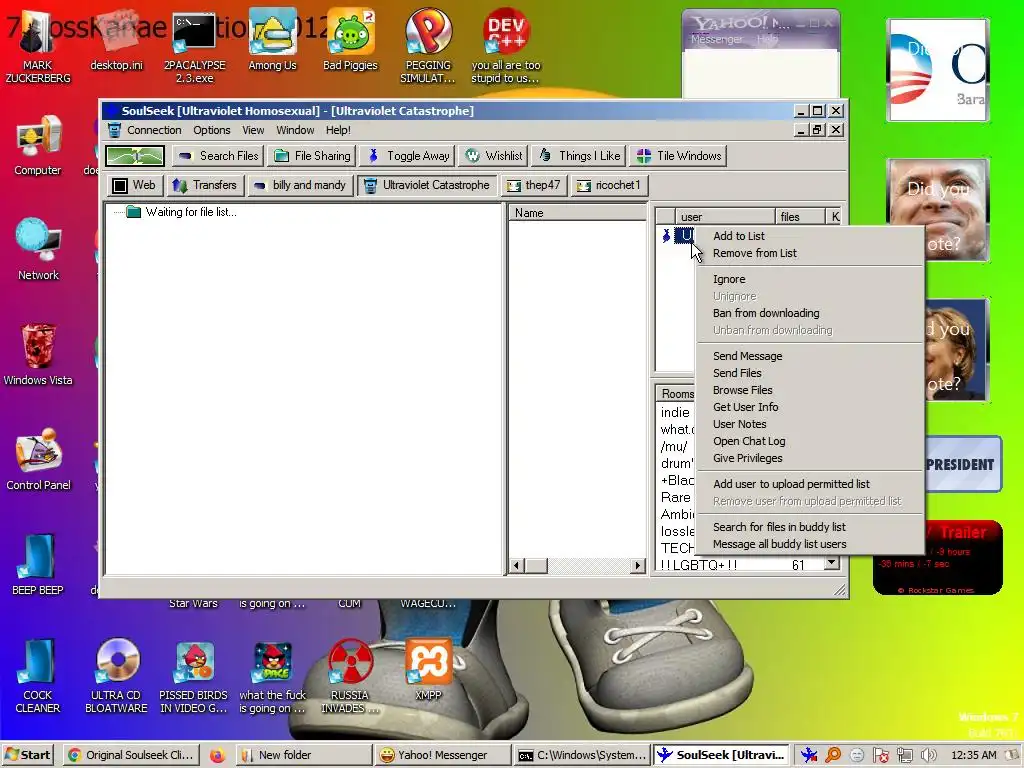This screenshot has width=1024, height=768.
Task: Open the Options menu
Action: pos(212,130)
